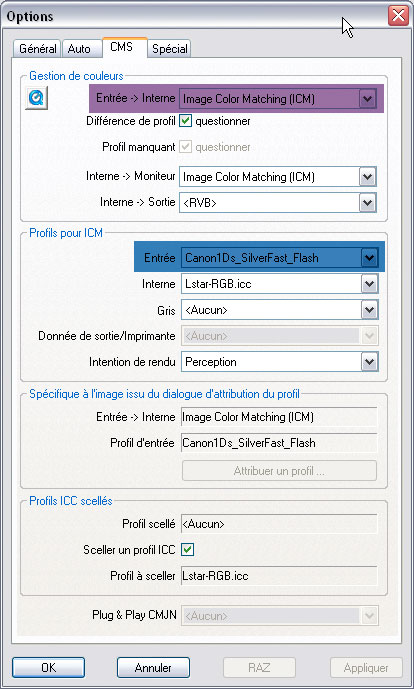
Task: Switch to the Général tab
Action: 37,48
